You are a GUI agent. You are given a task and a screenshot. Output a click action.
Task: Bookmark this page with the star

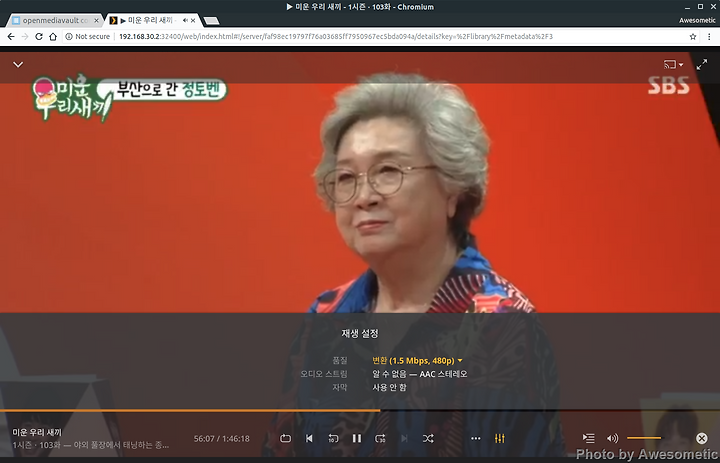tap(693, 36)
